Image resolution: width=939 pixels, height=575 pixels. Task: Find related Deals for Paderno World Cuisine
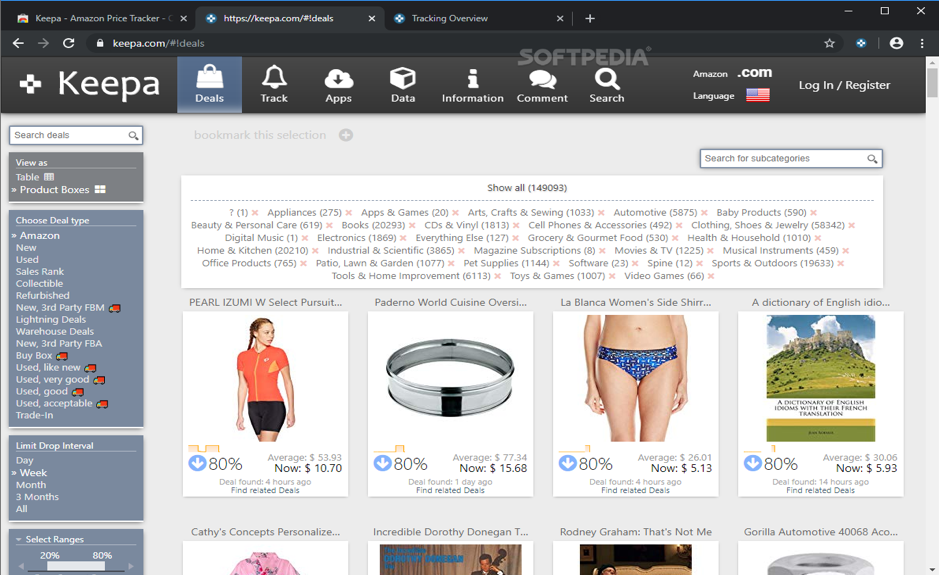[x=450, y=491]
